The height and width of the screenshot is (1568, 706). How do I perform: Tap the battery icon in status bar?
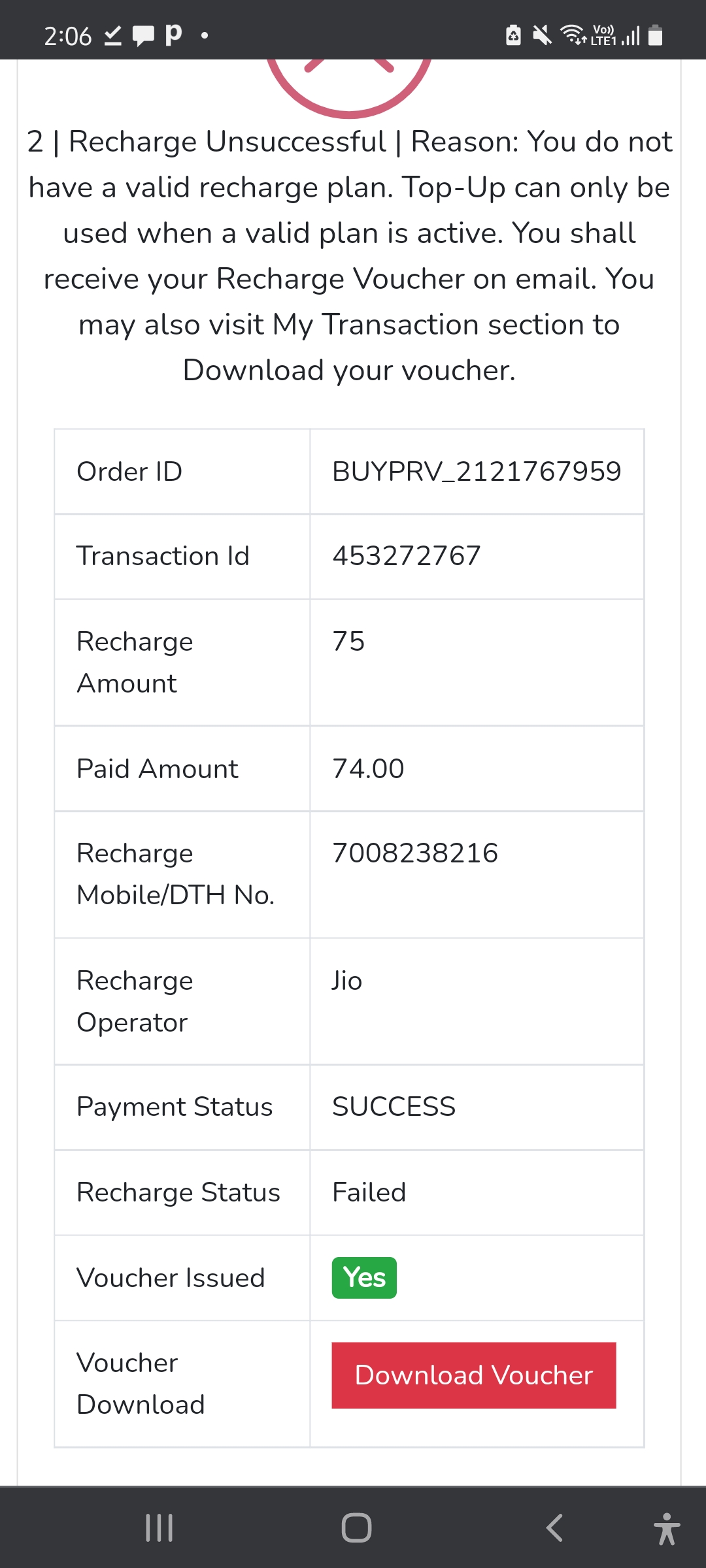[656, 35]
